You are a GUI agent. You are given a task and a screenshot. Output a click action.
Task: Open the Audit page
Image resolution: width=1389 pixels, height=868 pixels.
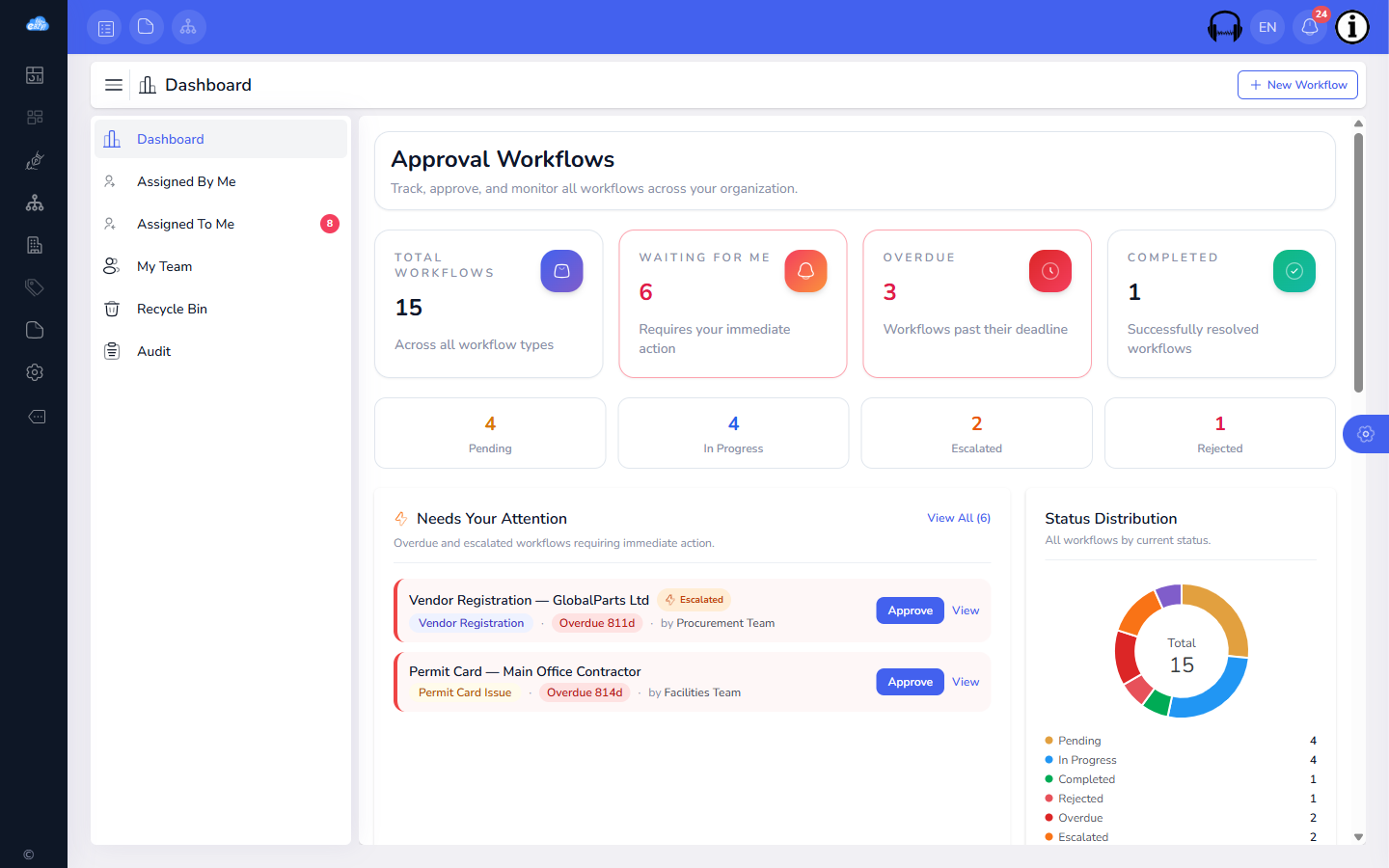pyautogui.click(x=221, y=351)
